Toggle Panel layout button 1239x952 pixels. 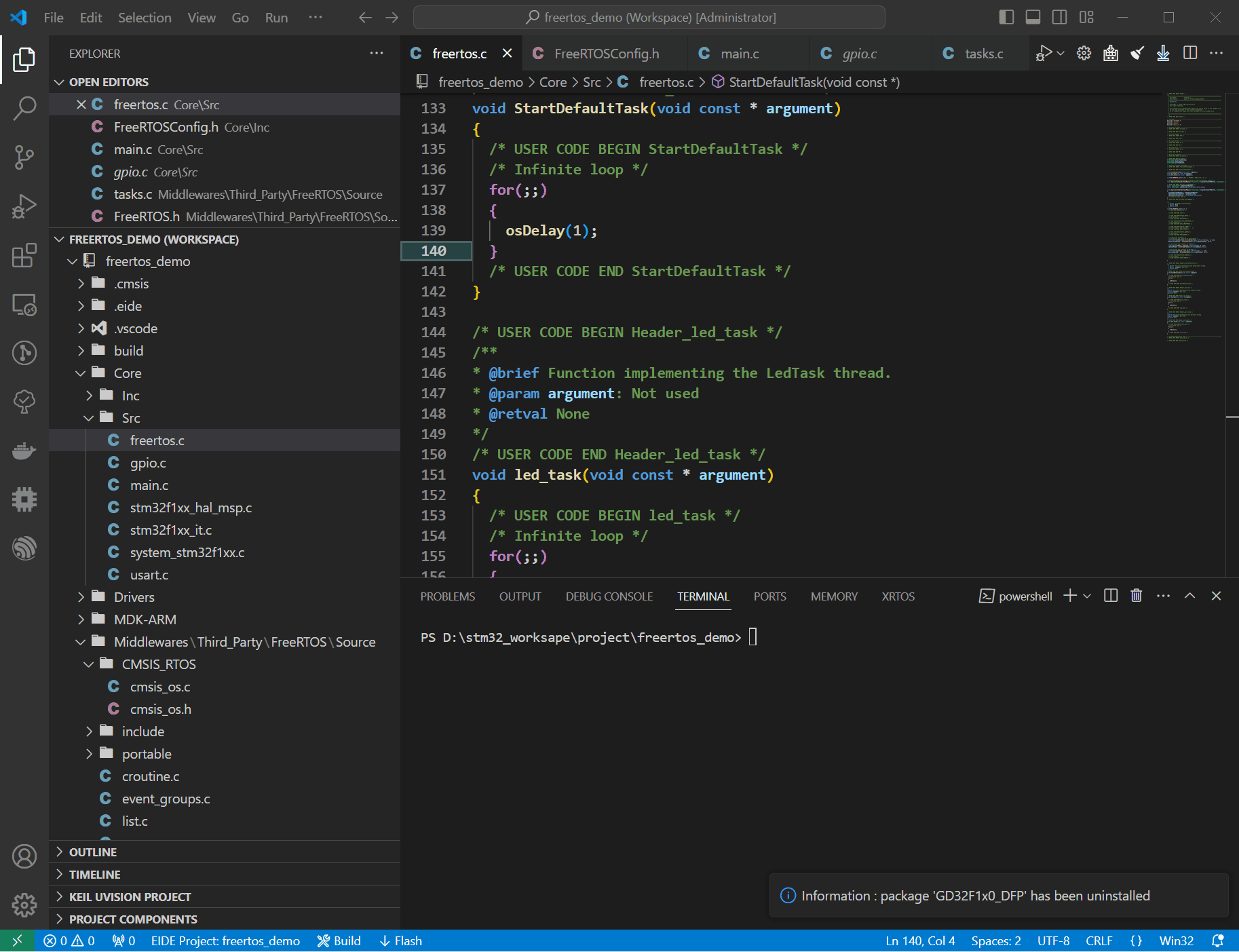[x=1033, y=18]
